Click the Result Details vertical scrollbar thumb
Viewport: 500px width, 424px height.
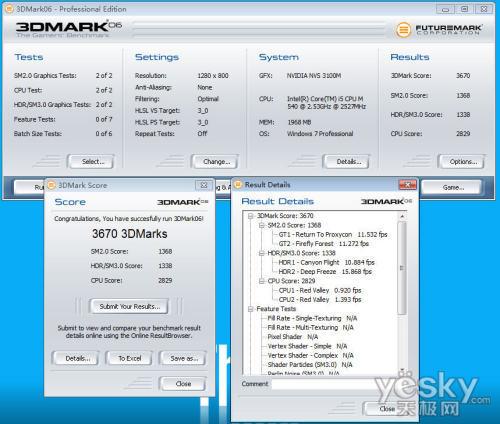click(x=402, y=268)
